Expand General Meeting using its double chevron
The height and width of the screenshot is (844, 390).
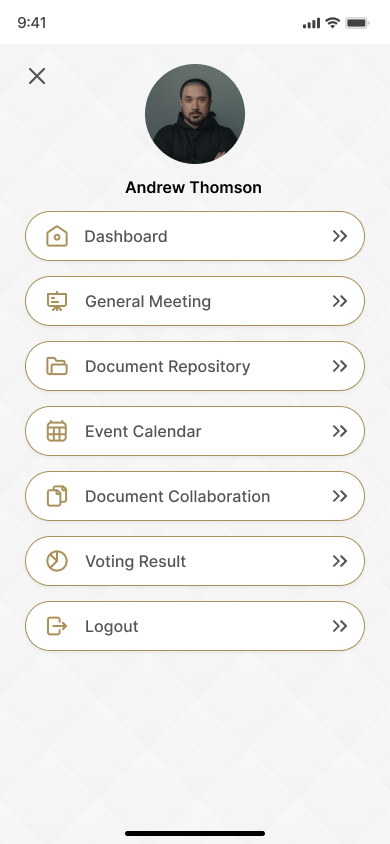tap(340, 301)
